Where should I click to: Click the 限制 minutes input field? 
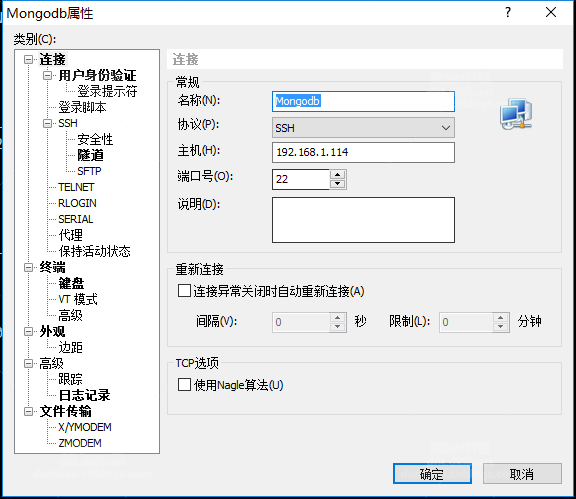click(x=466, y=322)
